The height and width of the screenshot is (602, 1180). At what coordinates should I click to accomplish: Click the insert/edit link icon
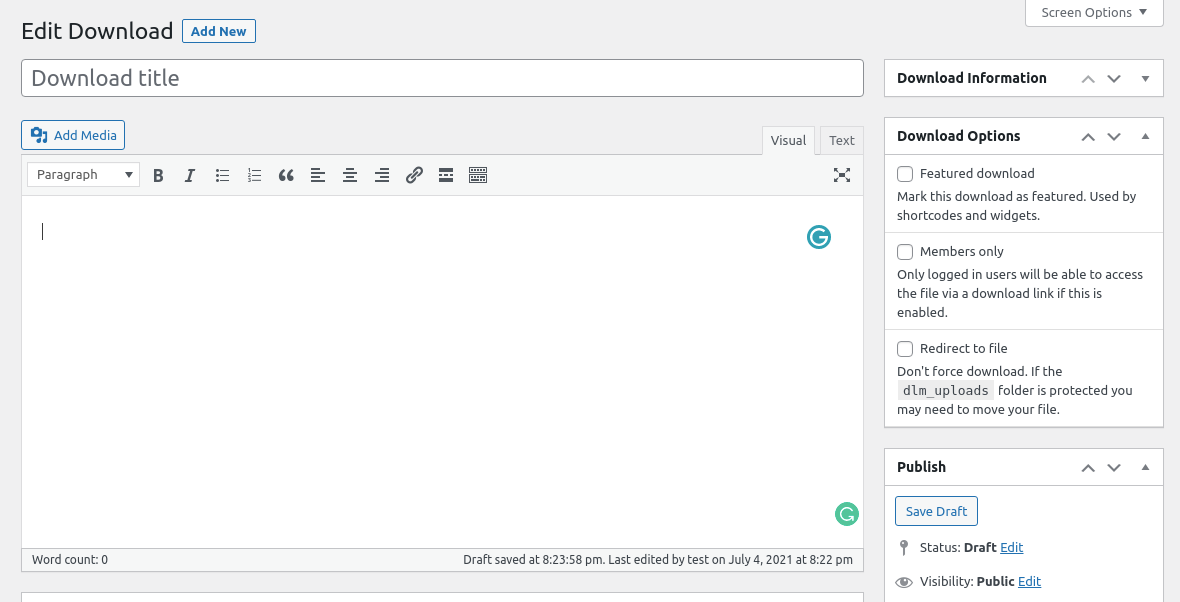[x=414, y=175]
